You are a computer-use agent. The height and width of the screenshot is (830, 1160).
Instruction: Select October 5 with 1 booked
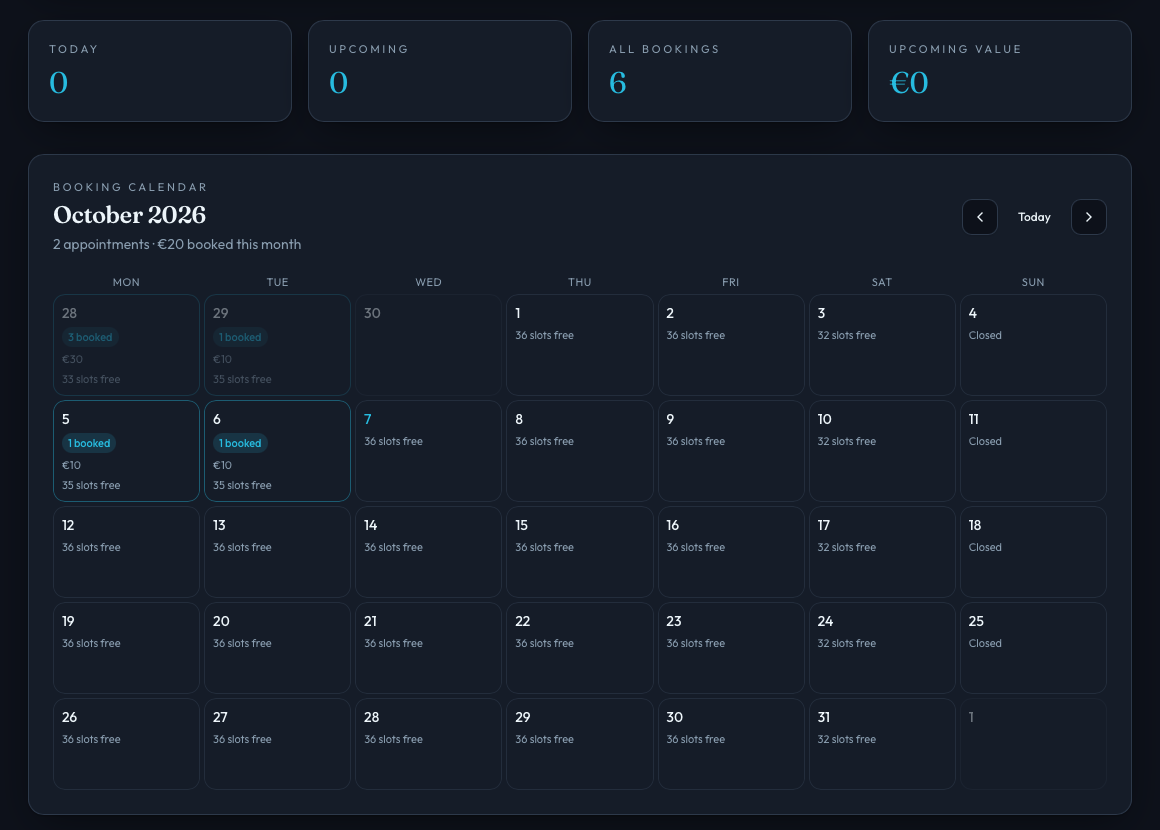127,451
